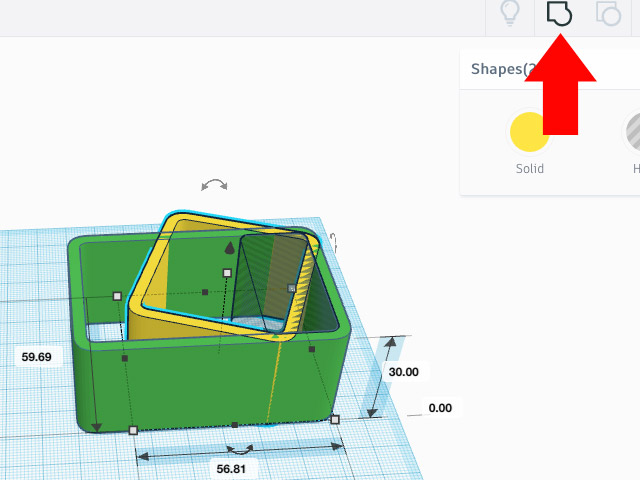Click the curved rotation arrow above the shapes
This screenshot has height=480, width=640.
(214, 185)
